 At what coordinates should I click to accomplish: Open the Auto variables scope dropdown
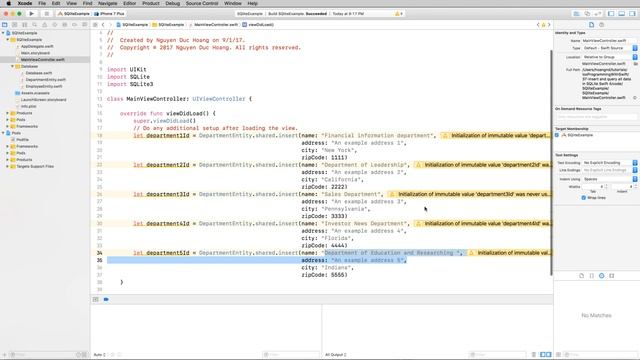click(100, 355)
